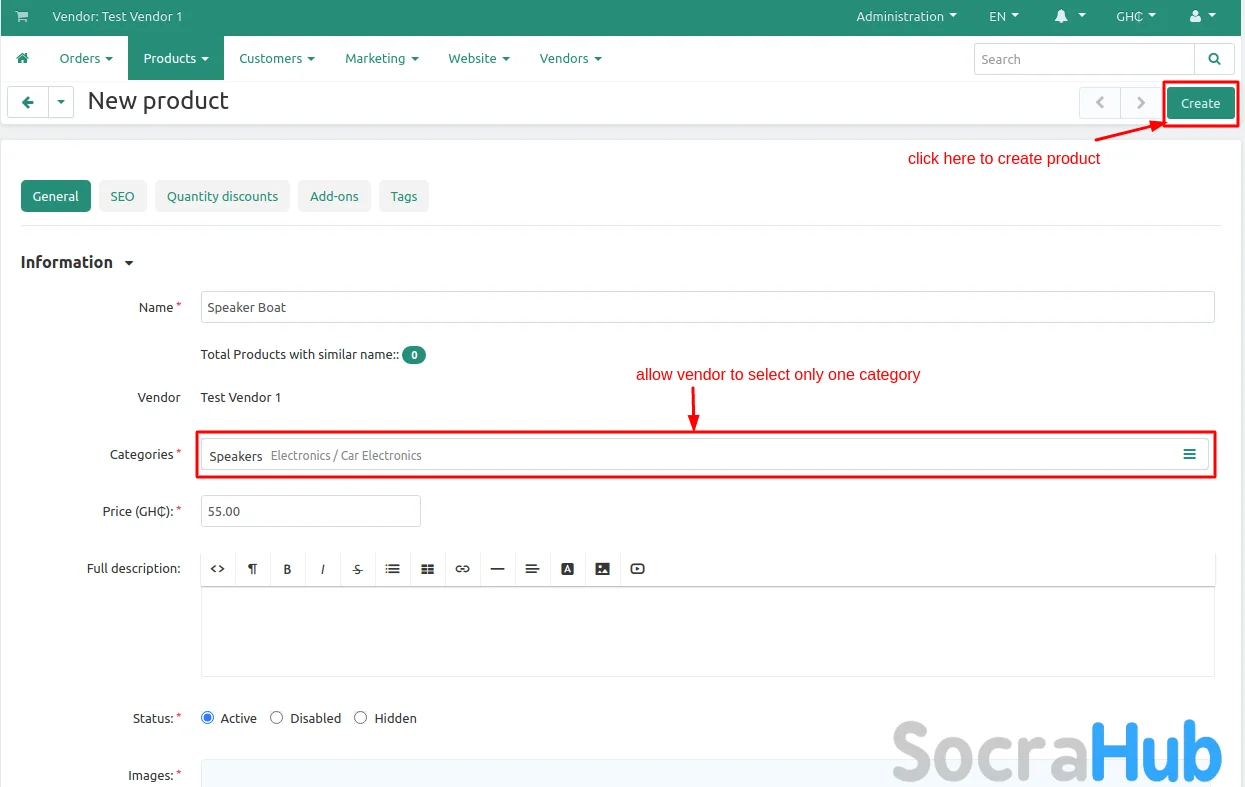Click the Speakers category entry

click(x=236, y=456)
